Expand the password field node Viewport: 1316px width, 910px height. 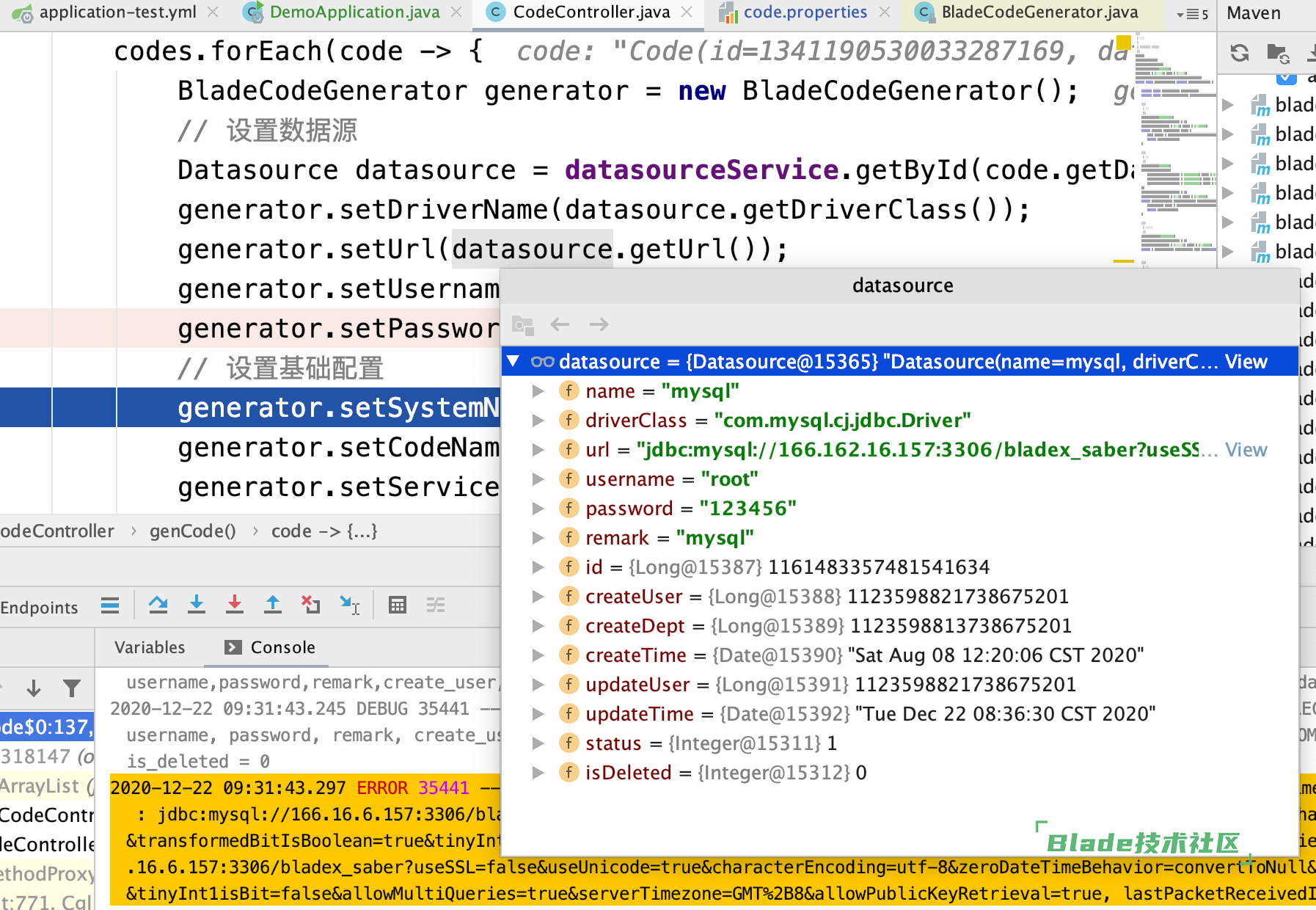(x=538, y=509)
